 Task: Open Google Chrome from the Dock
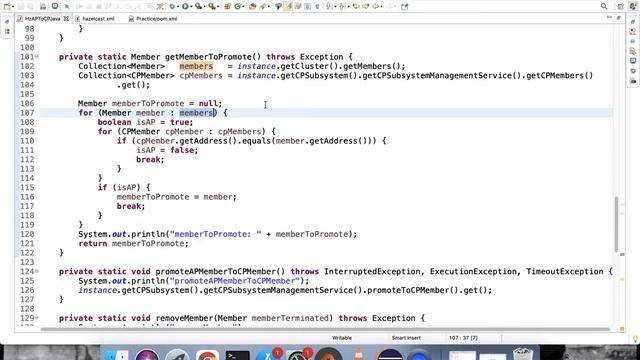coord(207,355)
